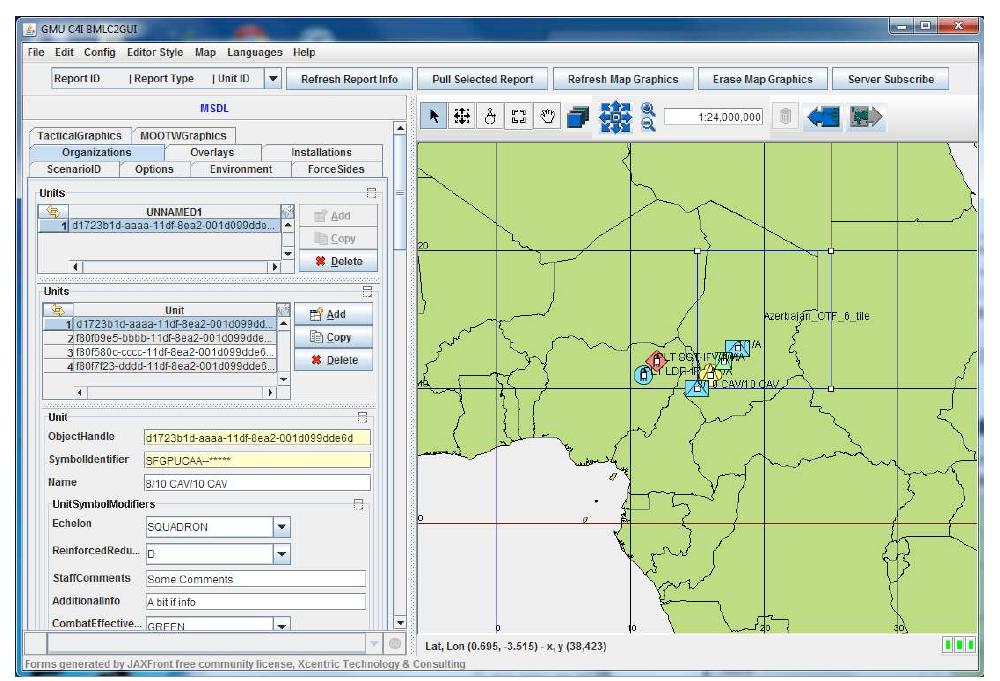1000x681 pixels.
Task: Zoom in with the upper magnifier icon
Action: [647, 109]
